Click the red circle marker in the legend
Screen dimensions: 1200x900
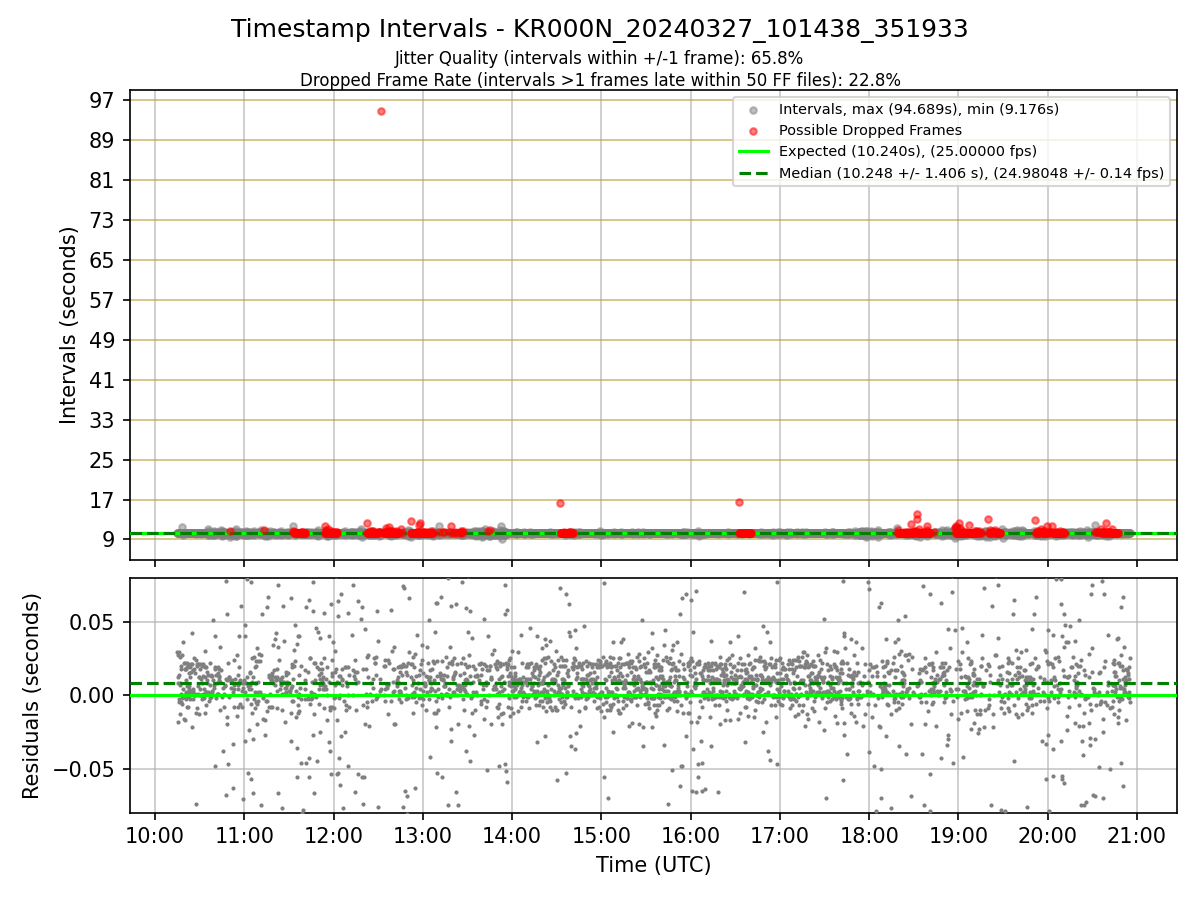pyautogui.click(x=754, y=131)
